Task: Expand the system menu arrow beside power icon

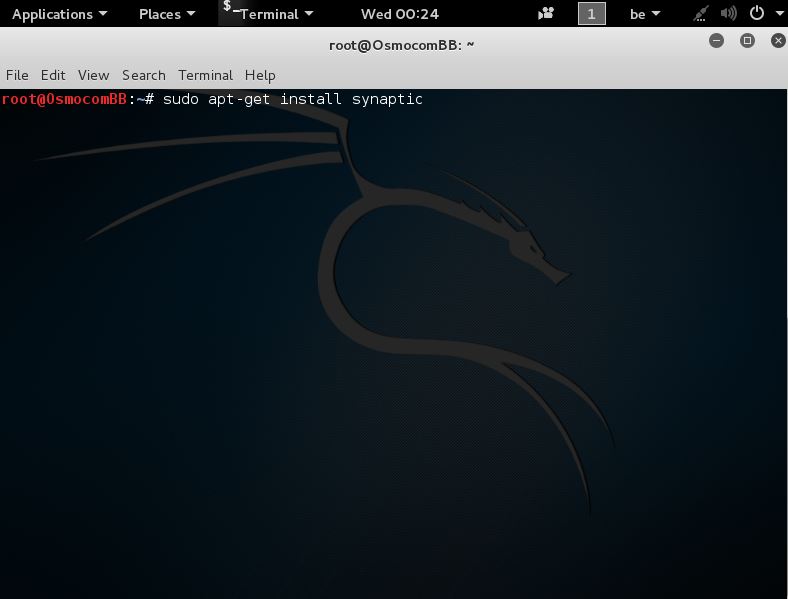Action: coord(780,14)
